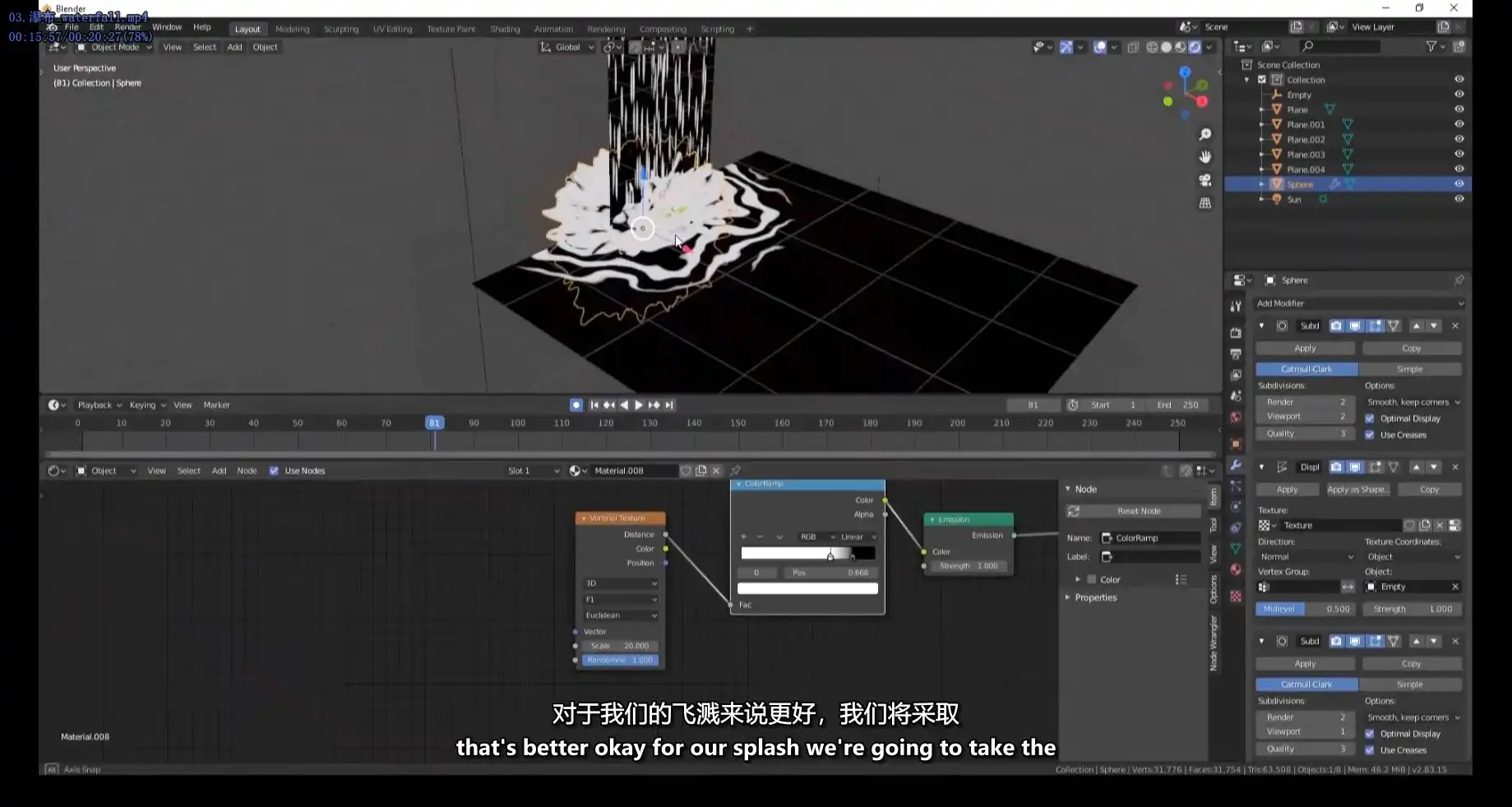Enable the Use Creases checkbox
Viewport: 1512px width, 807px height.
click(1371, 434)
